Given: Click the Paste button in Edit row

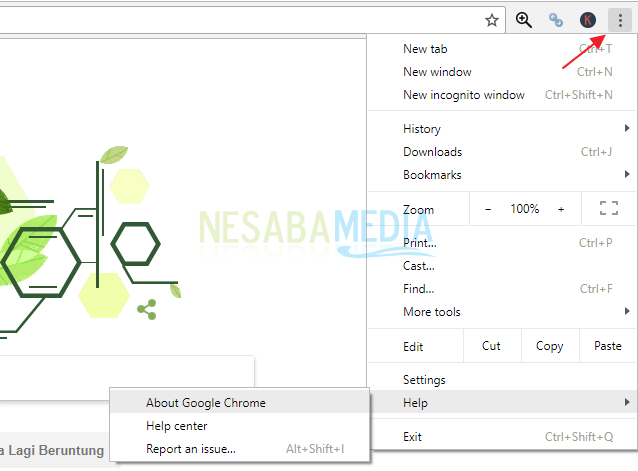Looking at the screenshot, I should [x=608, y=346].
